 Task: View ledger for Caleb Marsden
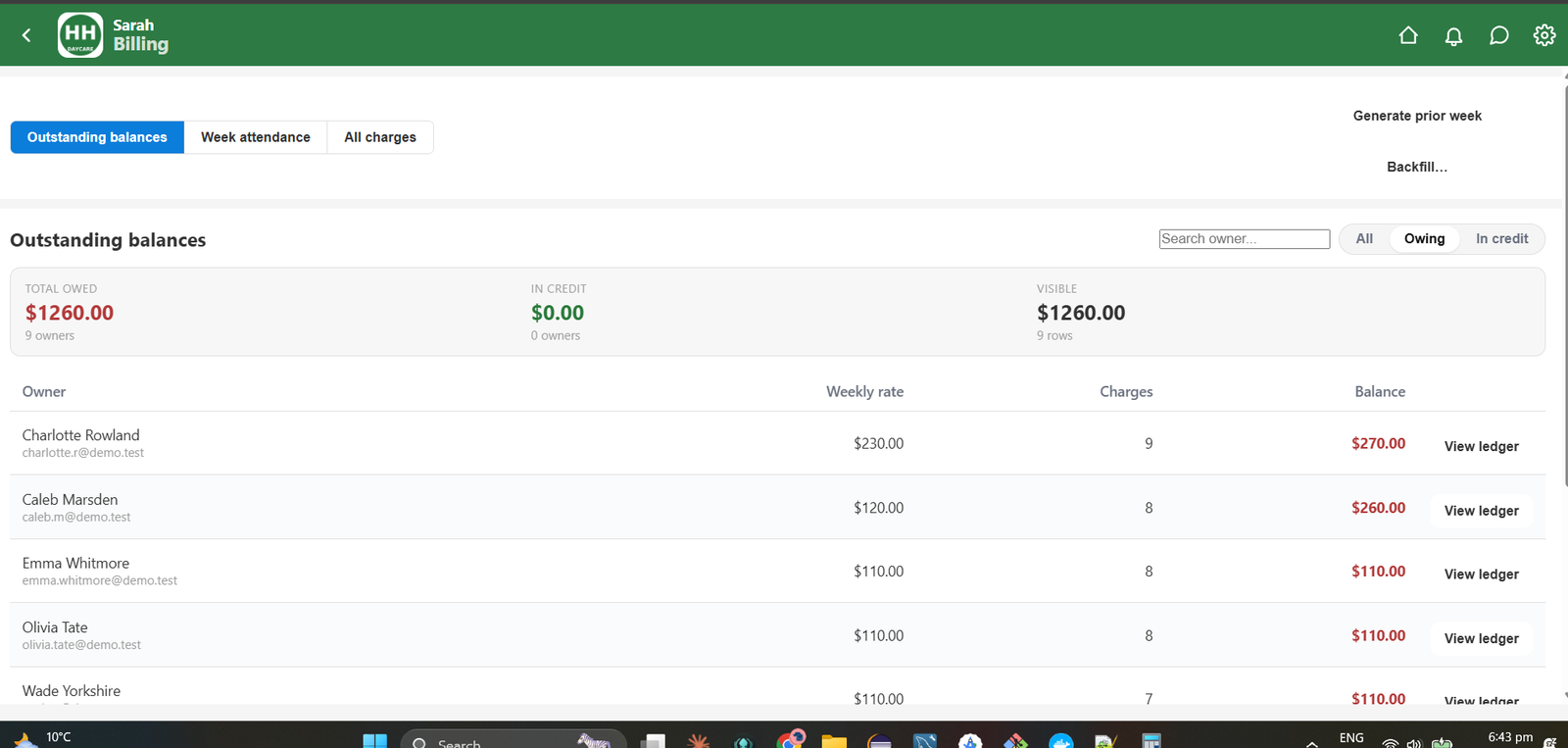(1481, 511)
